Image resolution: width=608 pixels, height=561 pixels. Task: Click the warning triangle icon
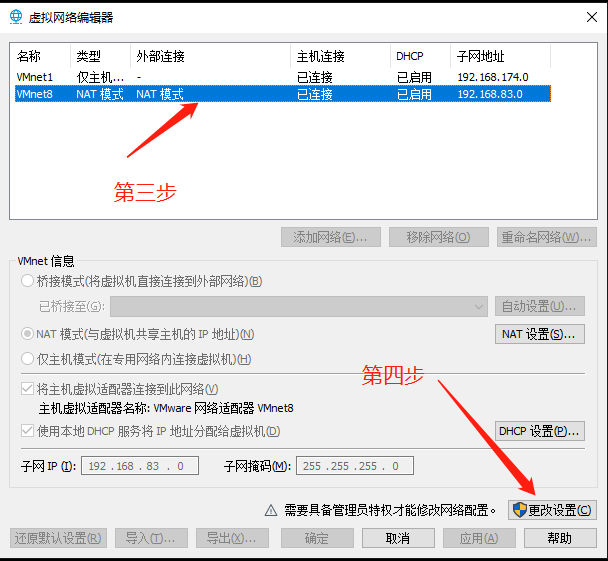(x=271, y=510)
